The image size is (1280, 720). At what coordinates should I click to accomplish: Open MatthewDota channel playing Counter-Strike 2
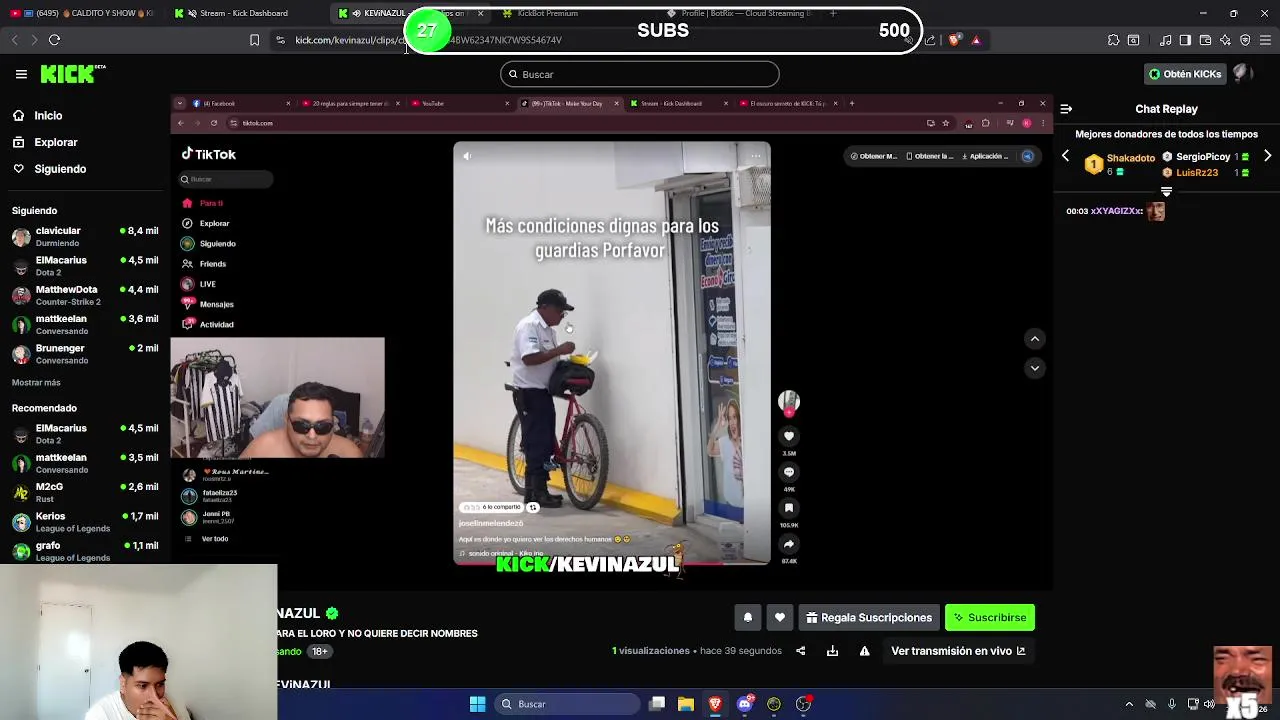[85, 295]
